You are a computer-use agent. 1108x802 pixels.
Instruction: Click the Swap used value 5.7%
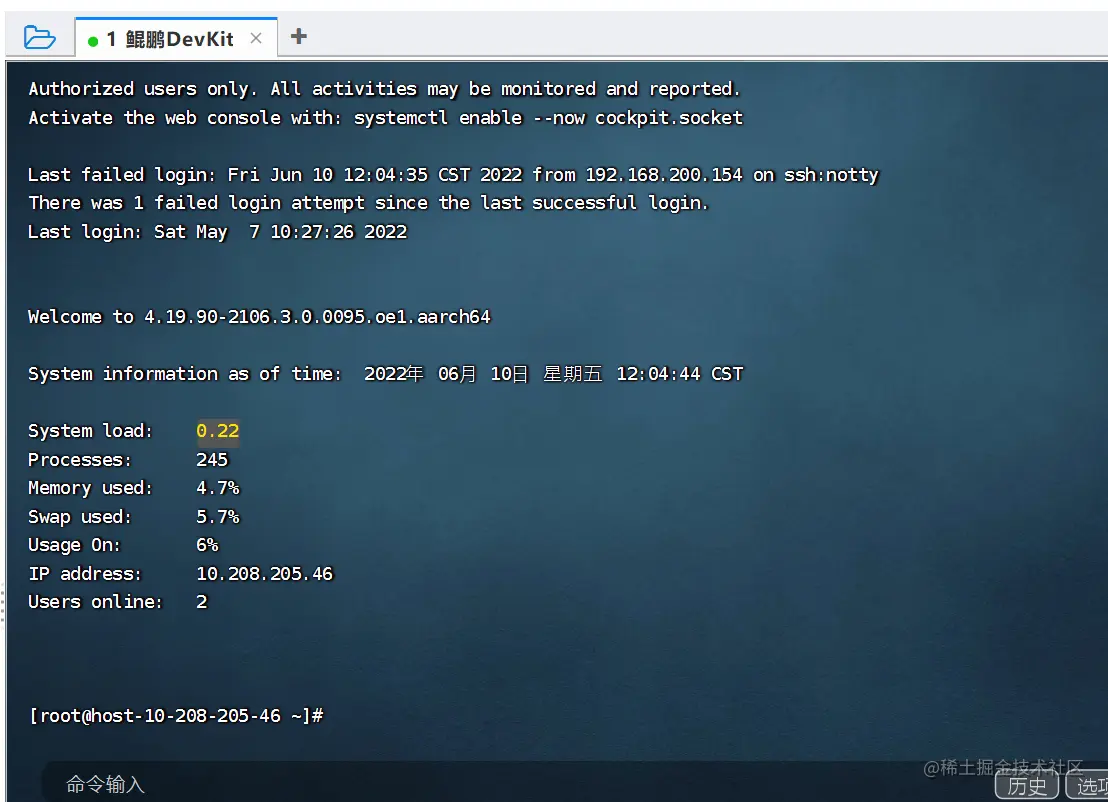[218, 517]
